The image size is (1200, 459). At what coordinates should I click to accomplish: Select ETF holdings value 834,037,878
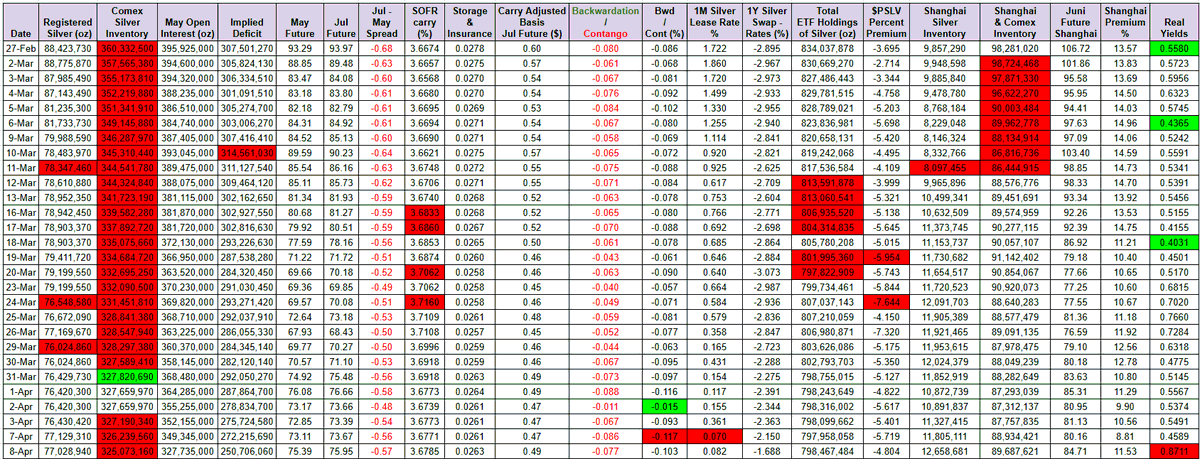coord(827,48)
